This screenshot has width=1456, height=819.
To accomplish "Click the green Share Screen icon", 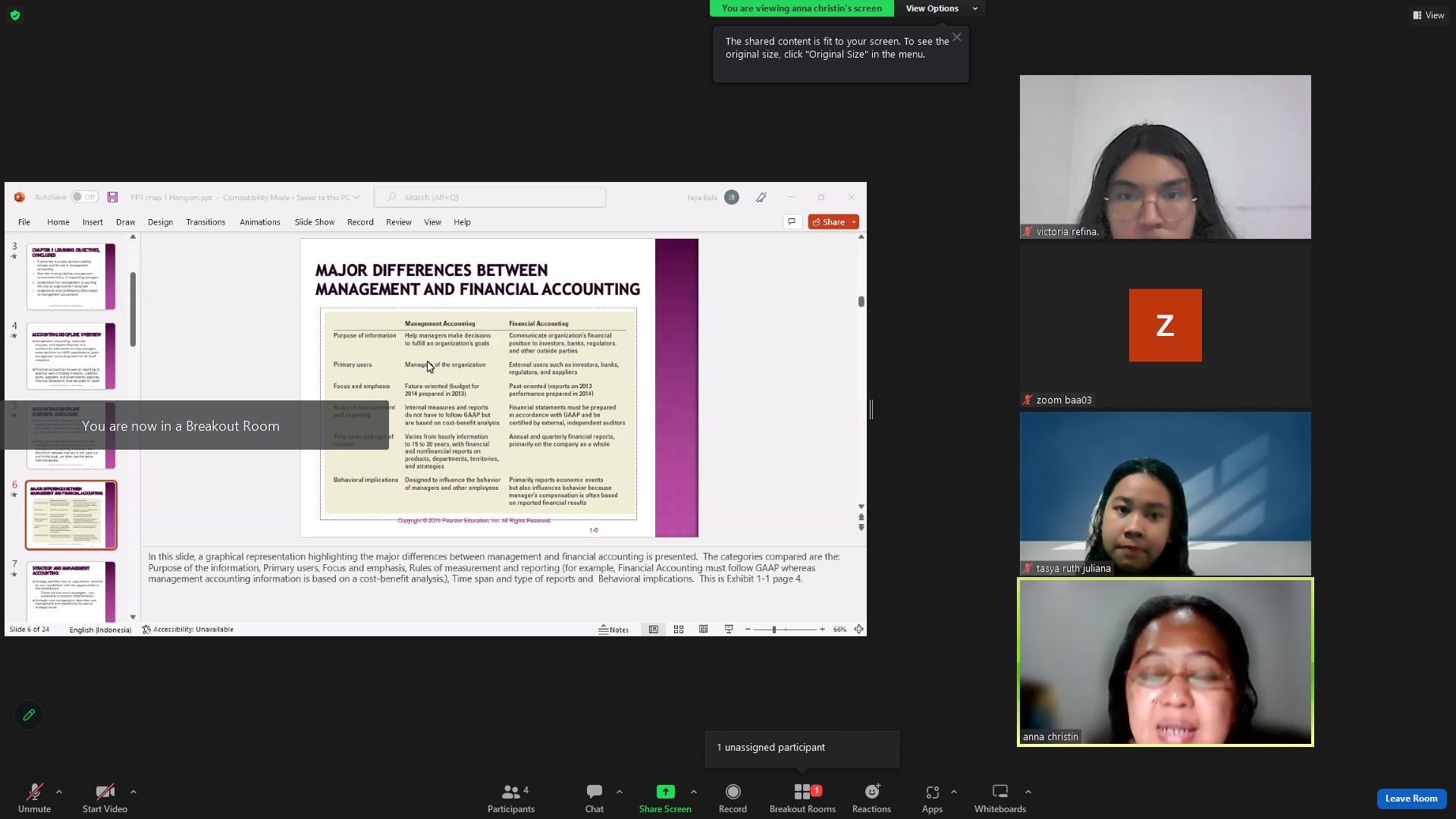I will (665, 792).
